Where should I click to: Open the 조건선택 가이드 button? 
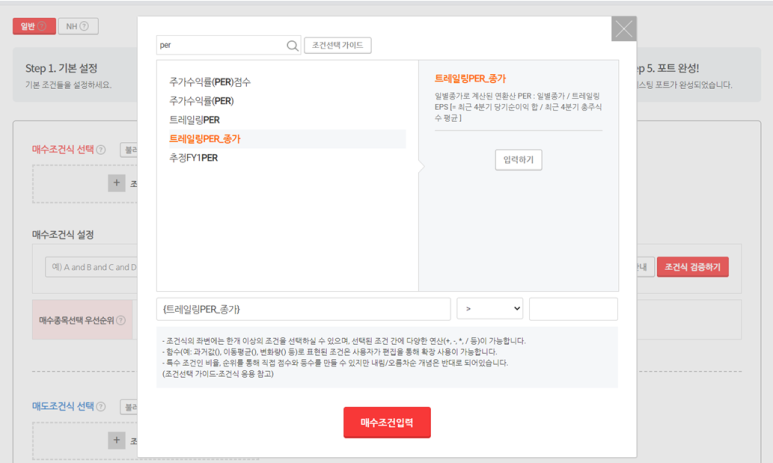(x=337, y=46)
